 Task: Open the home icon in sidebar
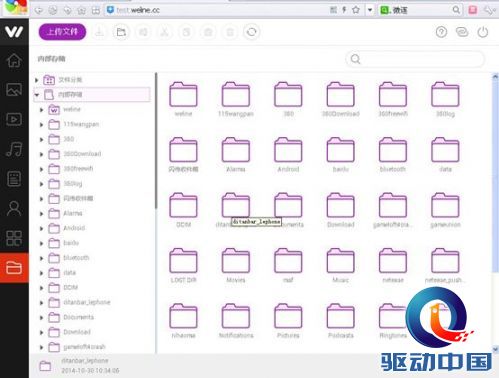(14, 60)
